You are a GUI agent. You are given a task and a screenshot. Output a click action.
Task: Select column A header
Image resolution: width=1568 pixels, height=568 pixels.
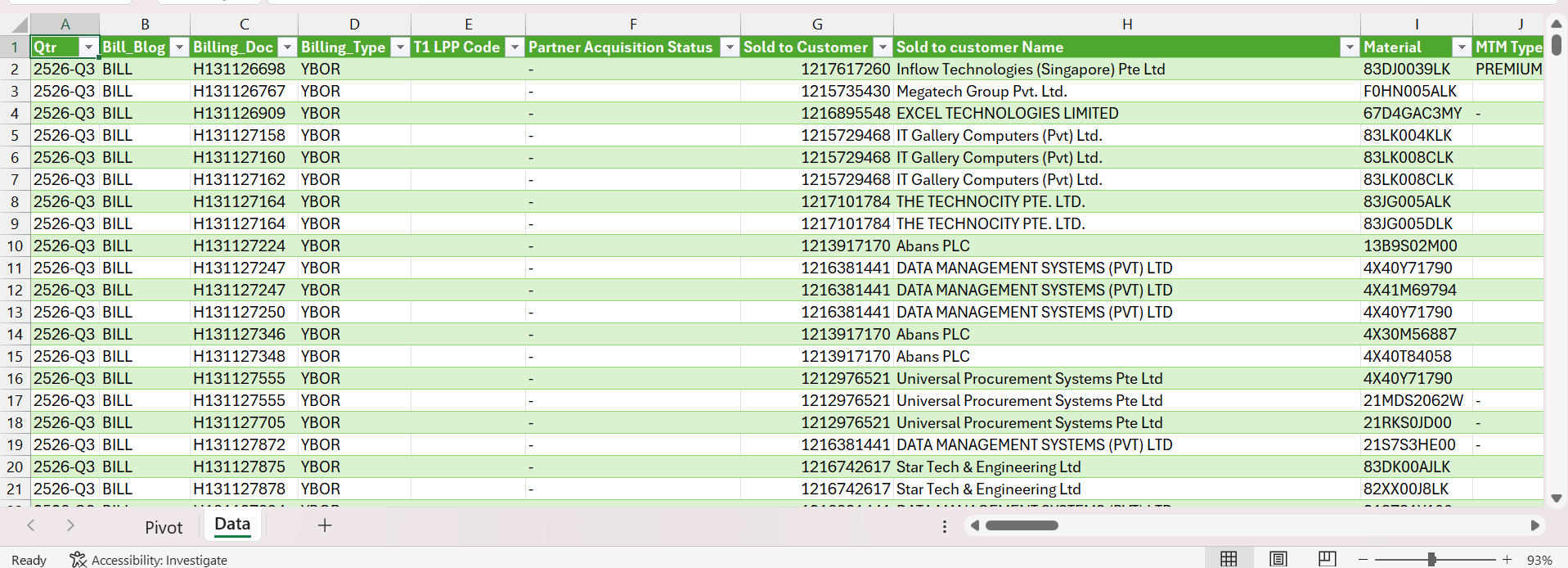click(x=65, y=25)
